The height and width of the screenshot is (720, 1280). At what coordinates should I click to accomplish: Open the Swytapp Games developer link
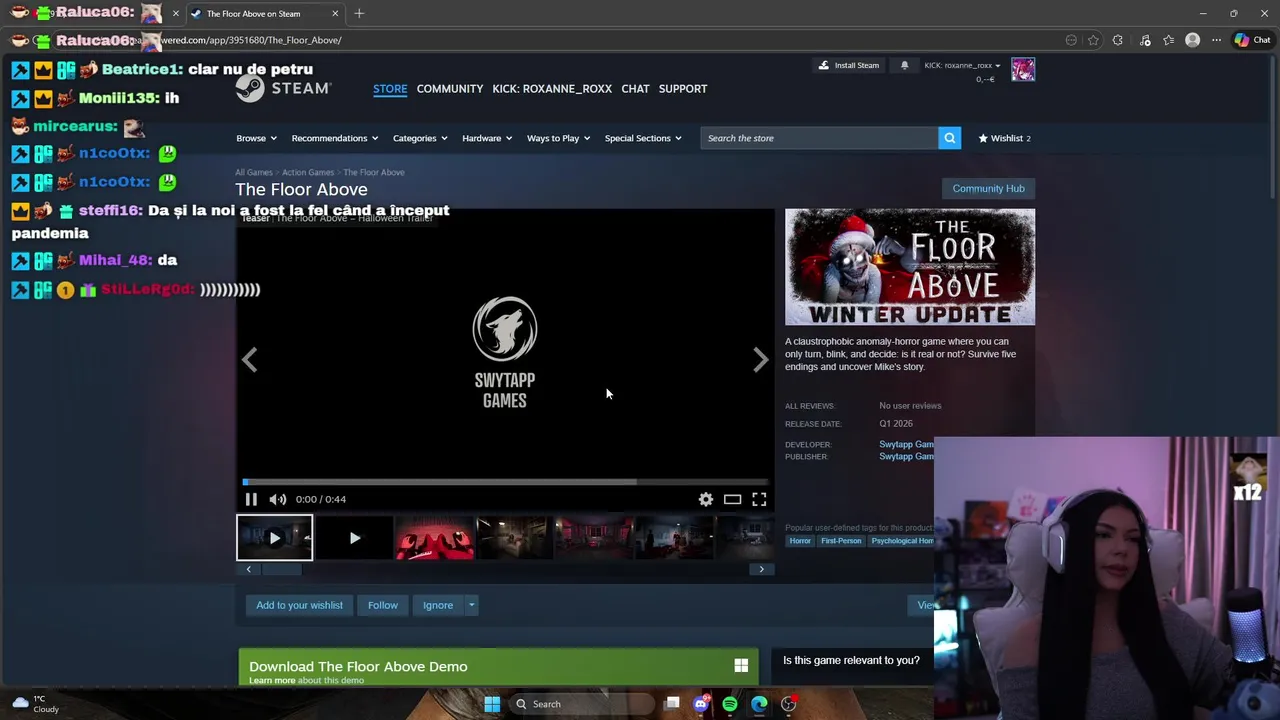pos(906,444)
